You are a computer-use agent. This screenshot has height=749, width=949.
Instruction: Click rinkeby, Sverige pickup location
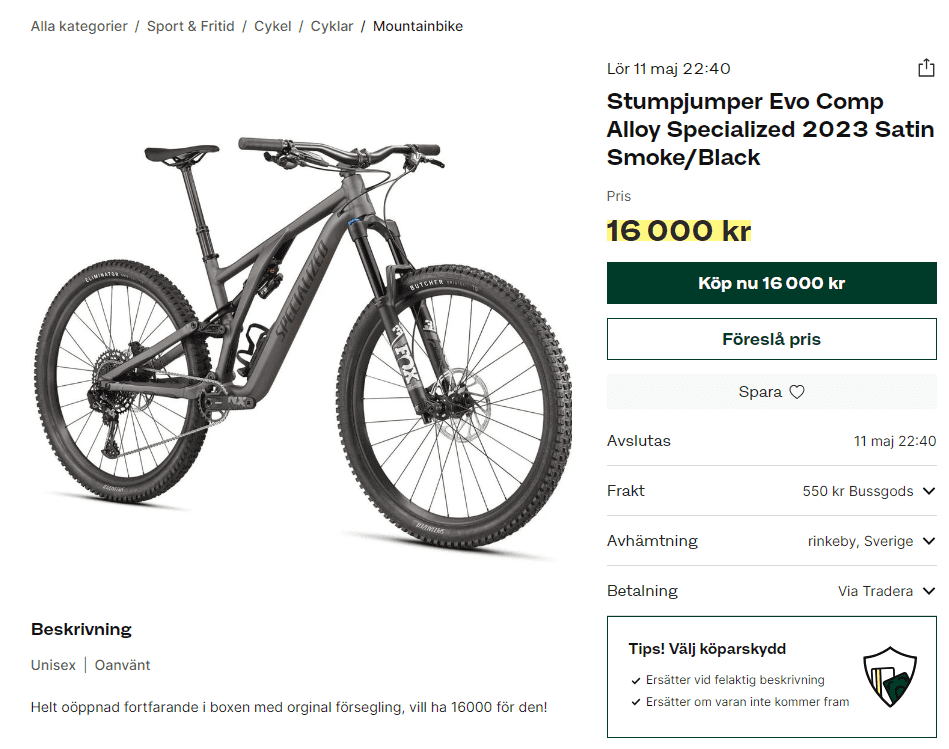click(x=860, y=541)
